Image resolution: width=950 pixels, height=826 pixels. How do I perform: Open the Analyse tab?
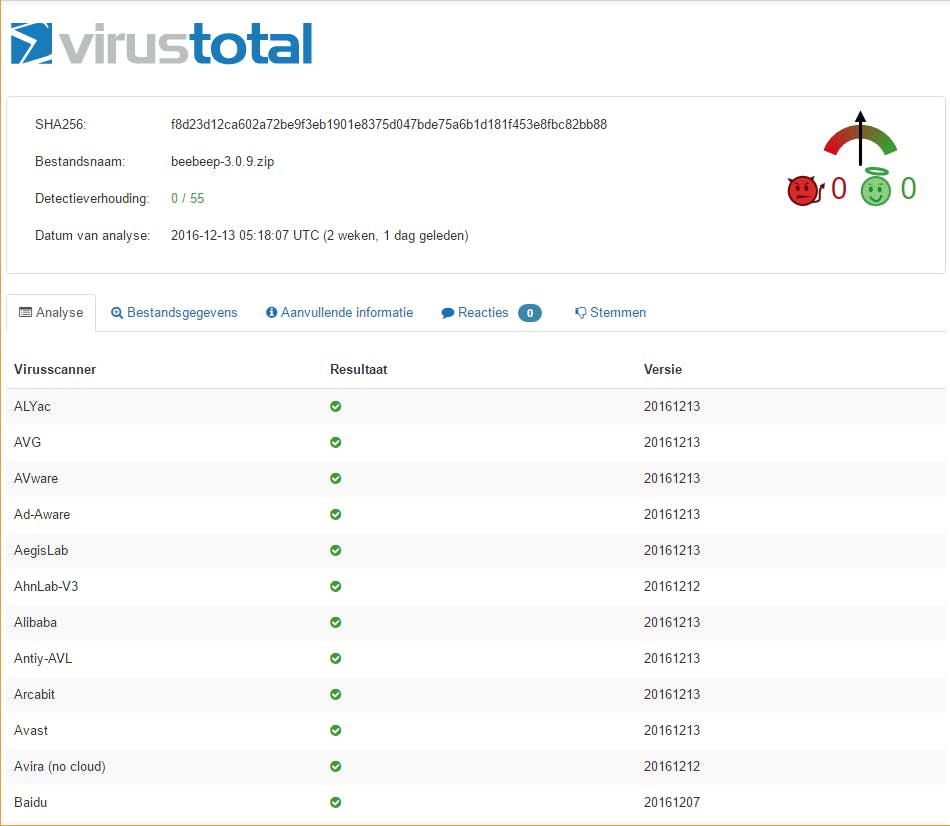click(51, 313)
